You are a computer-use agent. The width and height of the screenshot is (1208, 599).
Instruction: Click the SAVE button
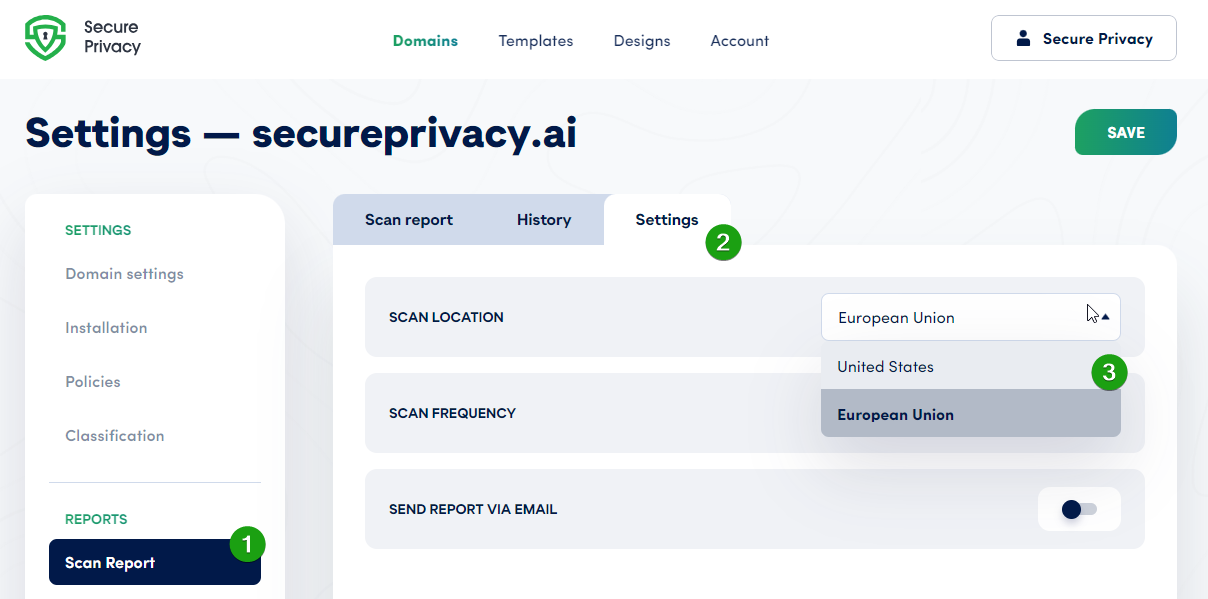(1125, 131)
